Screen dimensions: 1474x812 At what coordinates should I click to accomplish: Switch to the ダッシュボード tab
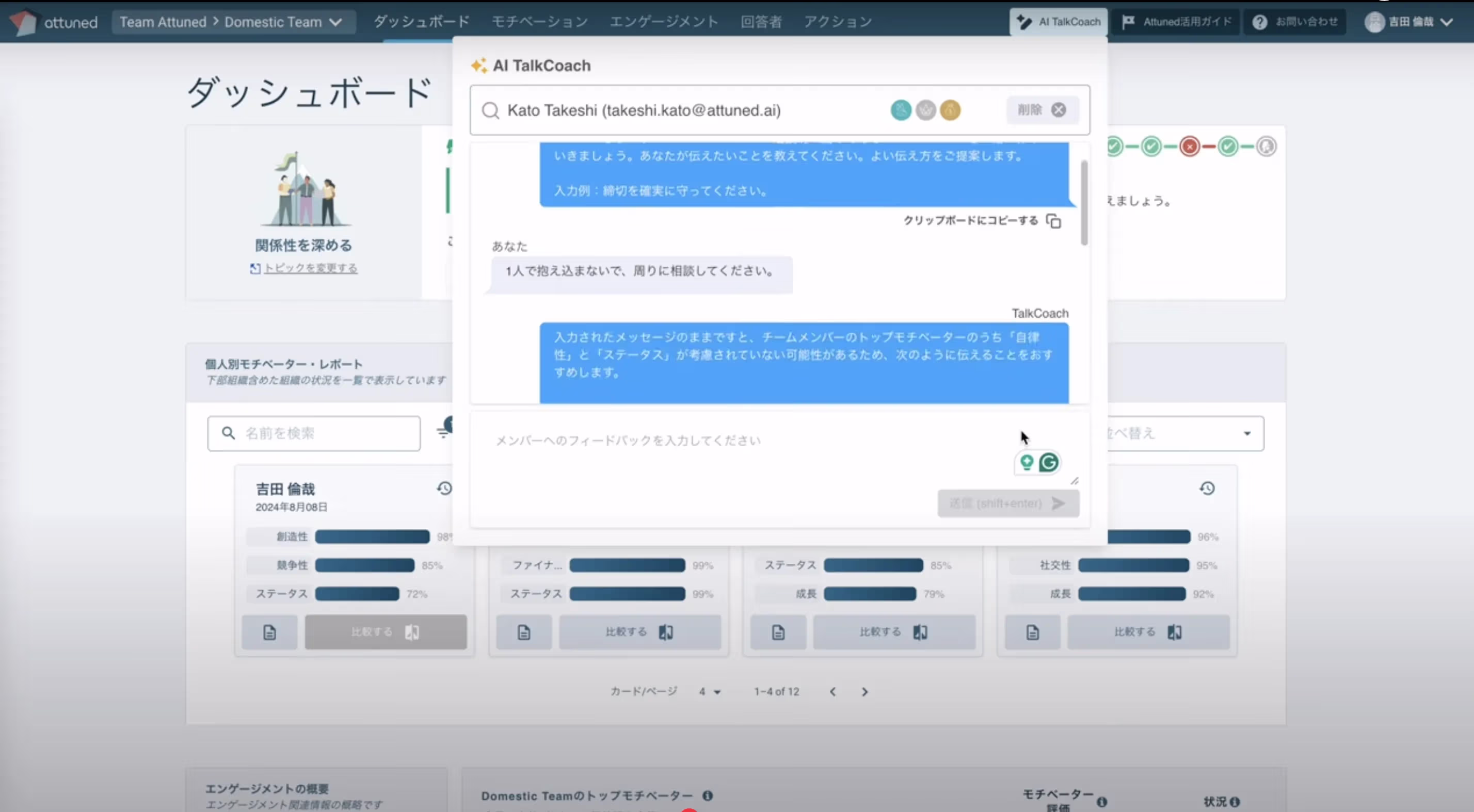tap(421, 22)
